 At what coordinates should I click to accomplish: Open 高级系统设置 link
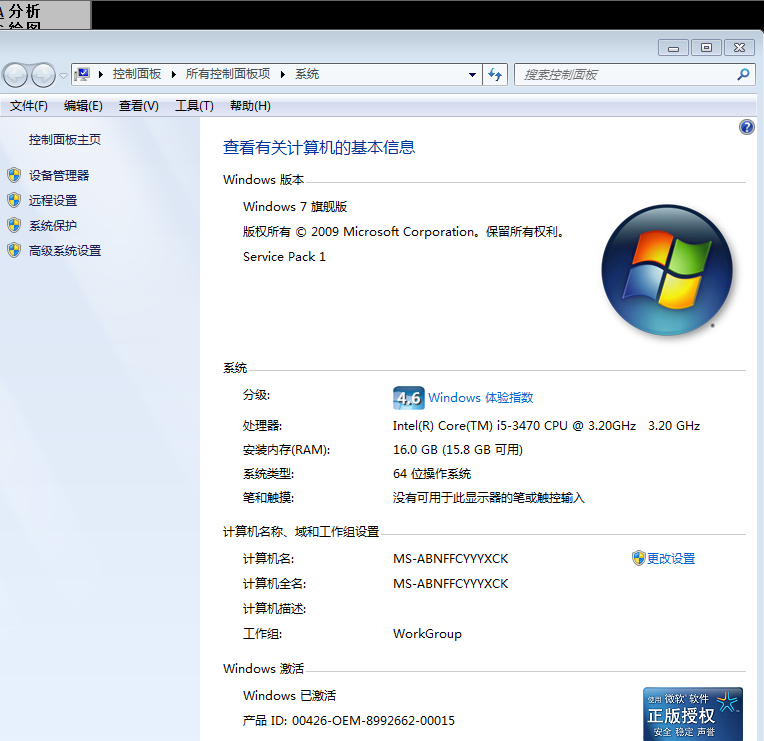point(65,250)
